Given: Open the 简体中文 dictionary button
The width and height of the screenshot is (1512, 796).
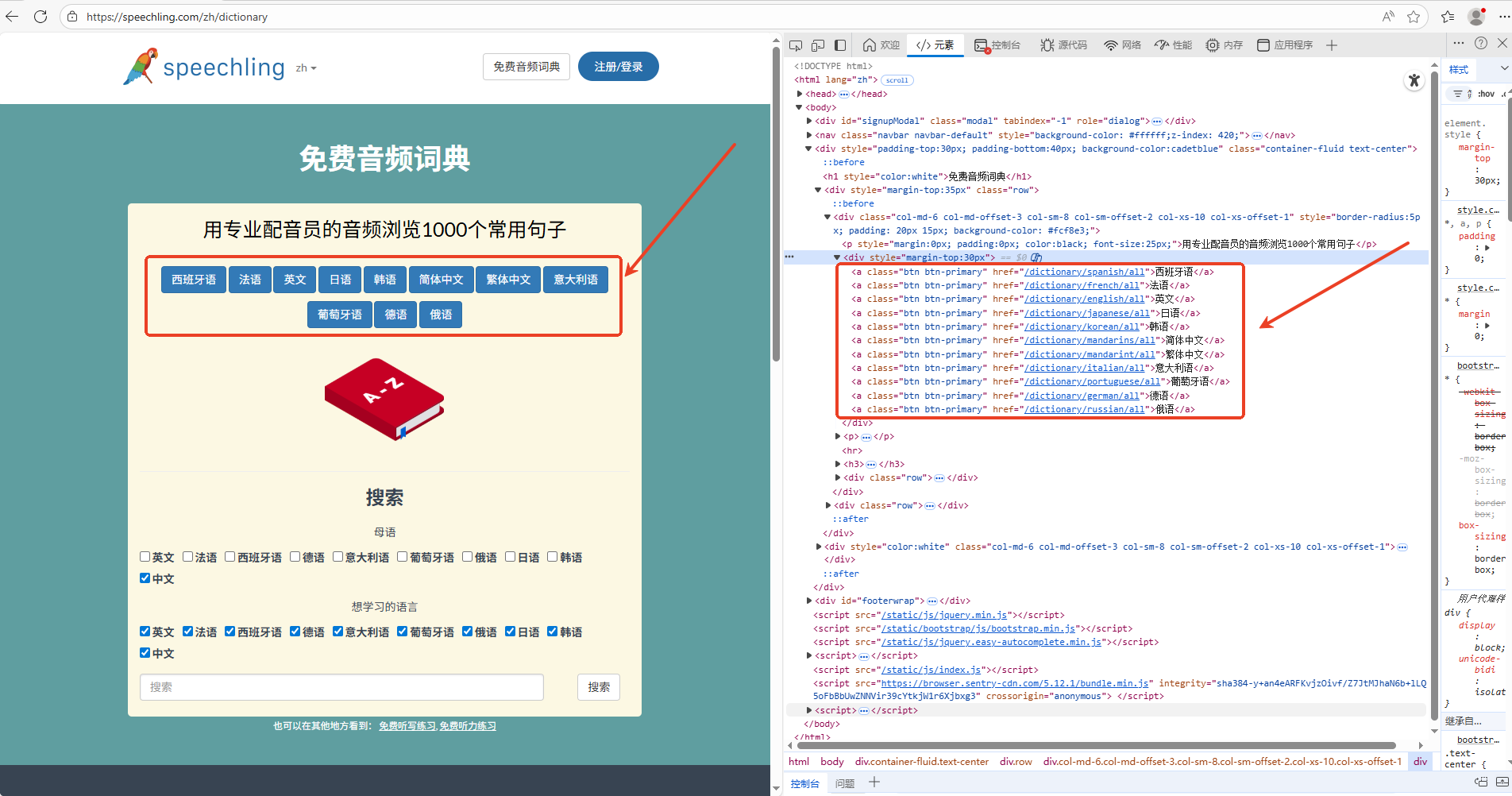Looking at the screenshot, I should tap(441, 280).
